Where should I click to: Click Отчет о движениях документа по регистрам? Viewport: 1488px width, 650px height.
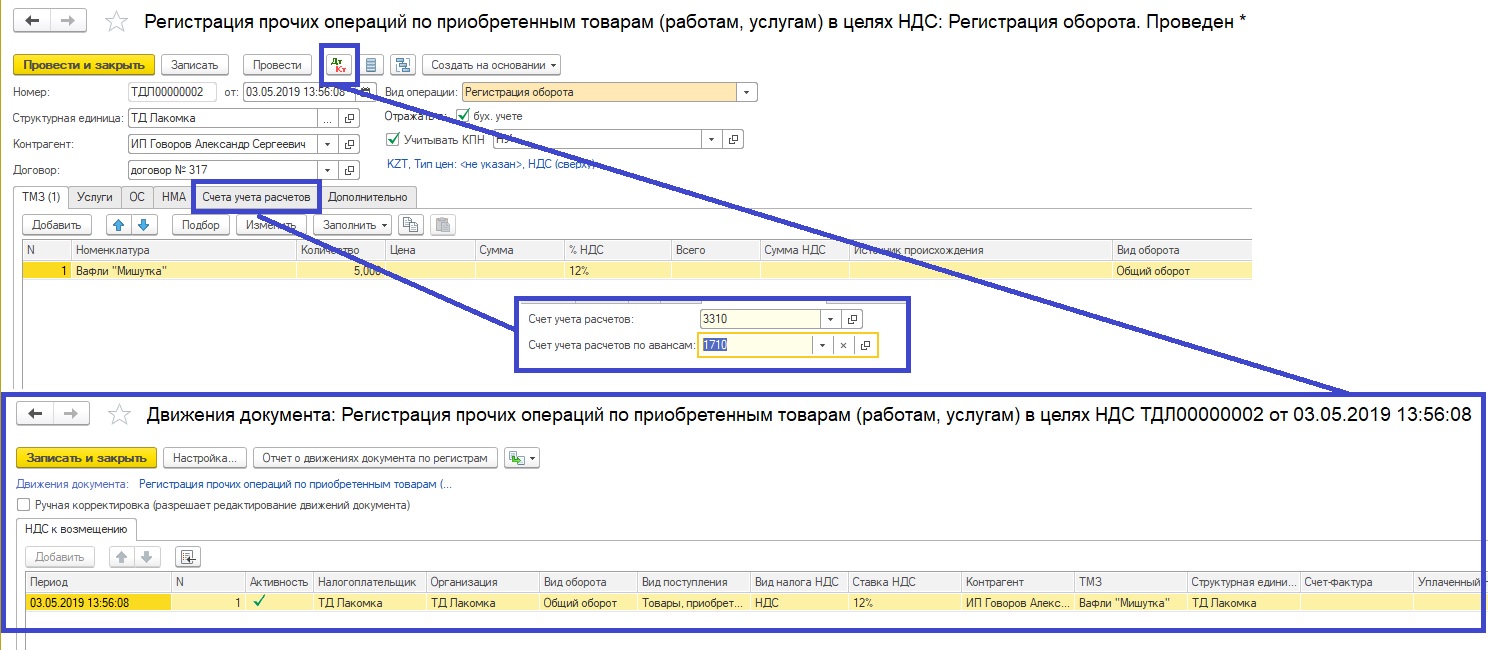[375, 458]
